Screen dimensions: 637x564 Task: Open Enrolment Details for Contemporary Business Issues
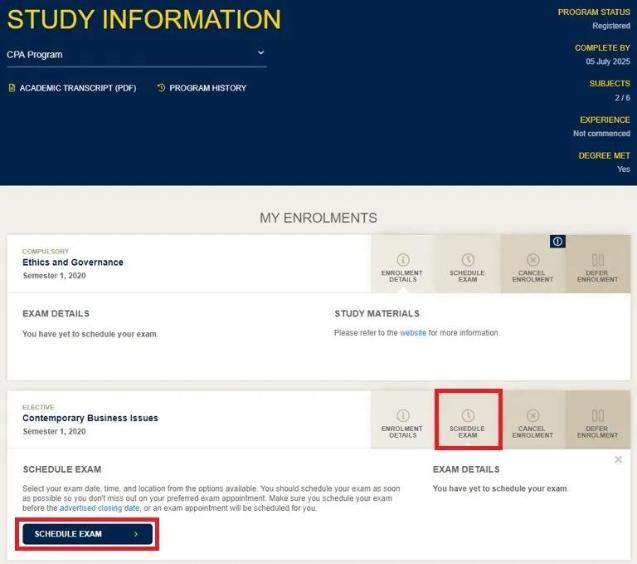click(402, 420)
